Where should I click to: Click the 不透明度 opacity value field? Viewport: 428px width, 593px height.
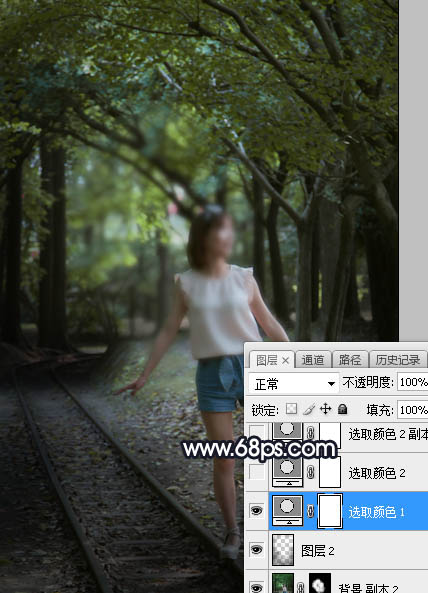[413, 382]
